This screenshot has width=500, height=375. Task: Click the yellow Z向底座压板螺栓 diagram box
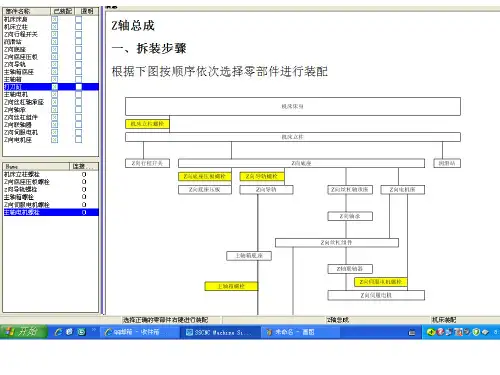click(205, 177)
